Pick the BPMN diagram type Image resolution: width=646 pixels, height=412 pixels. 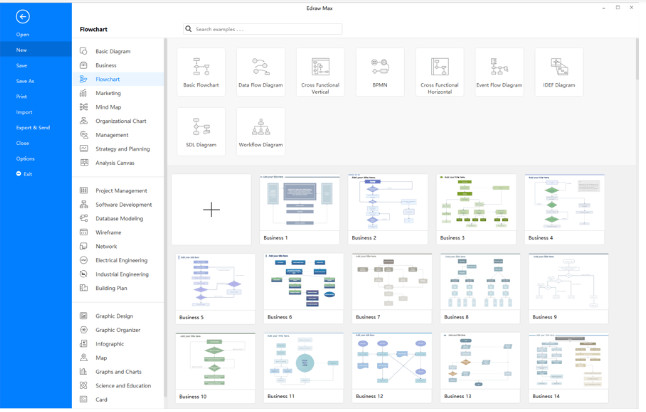(x=380, y=72)
